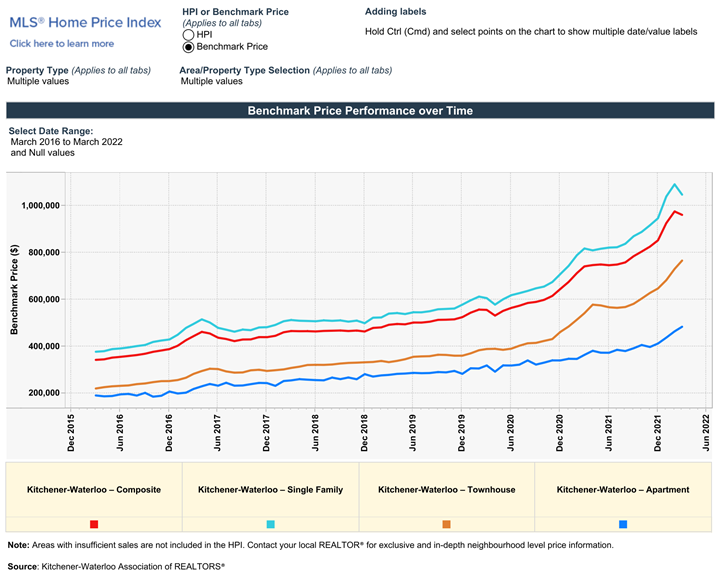Click the blue Apartment legend square
This screenshot has width=720, height=576.
[623, 524]
